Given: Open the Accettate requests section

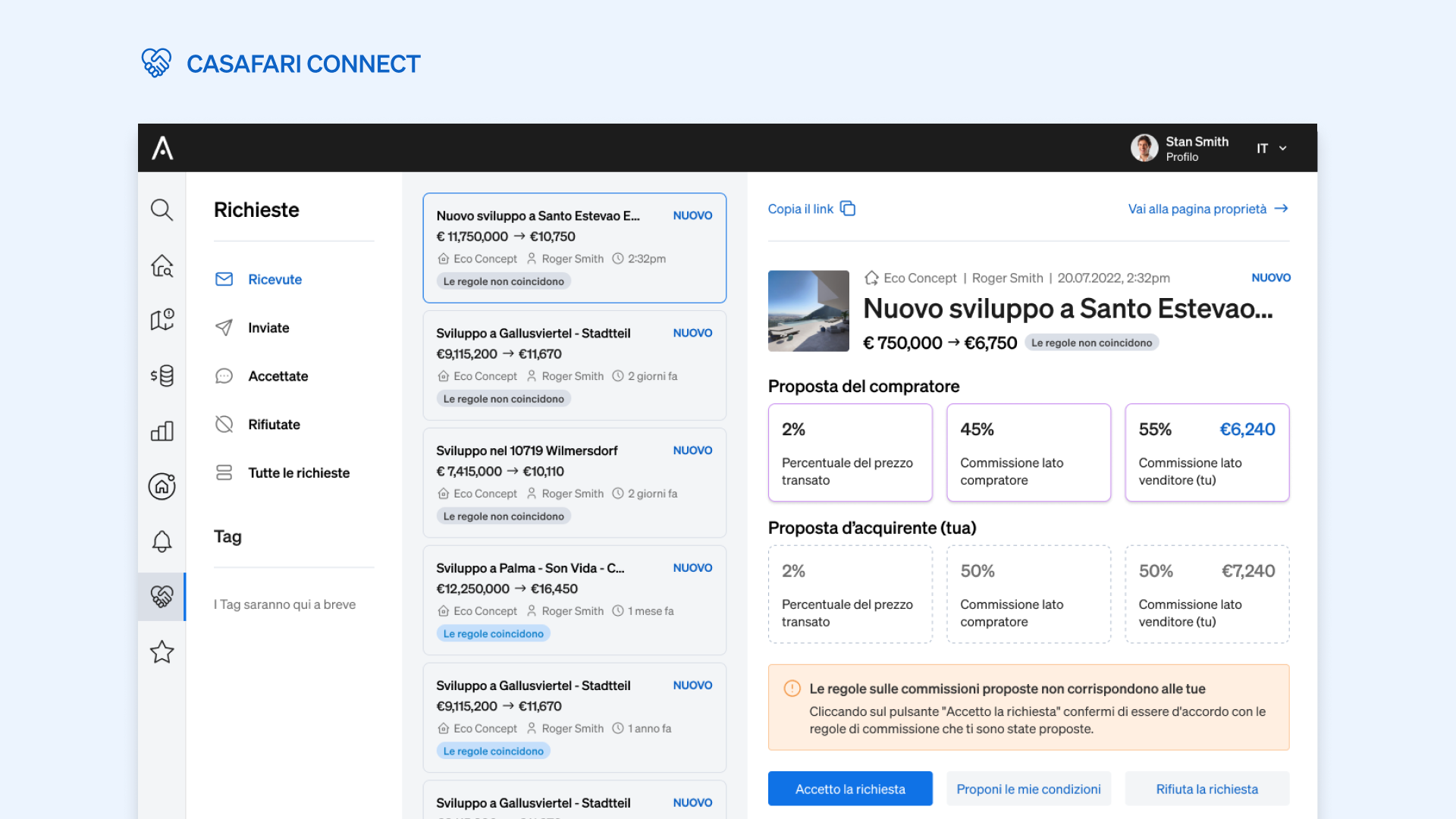Looking at the screenshot, I should [278, 376].
